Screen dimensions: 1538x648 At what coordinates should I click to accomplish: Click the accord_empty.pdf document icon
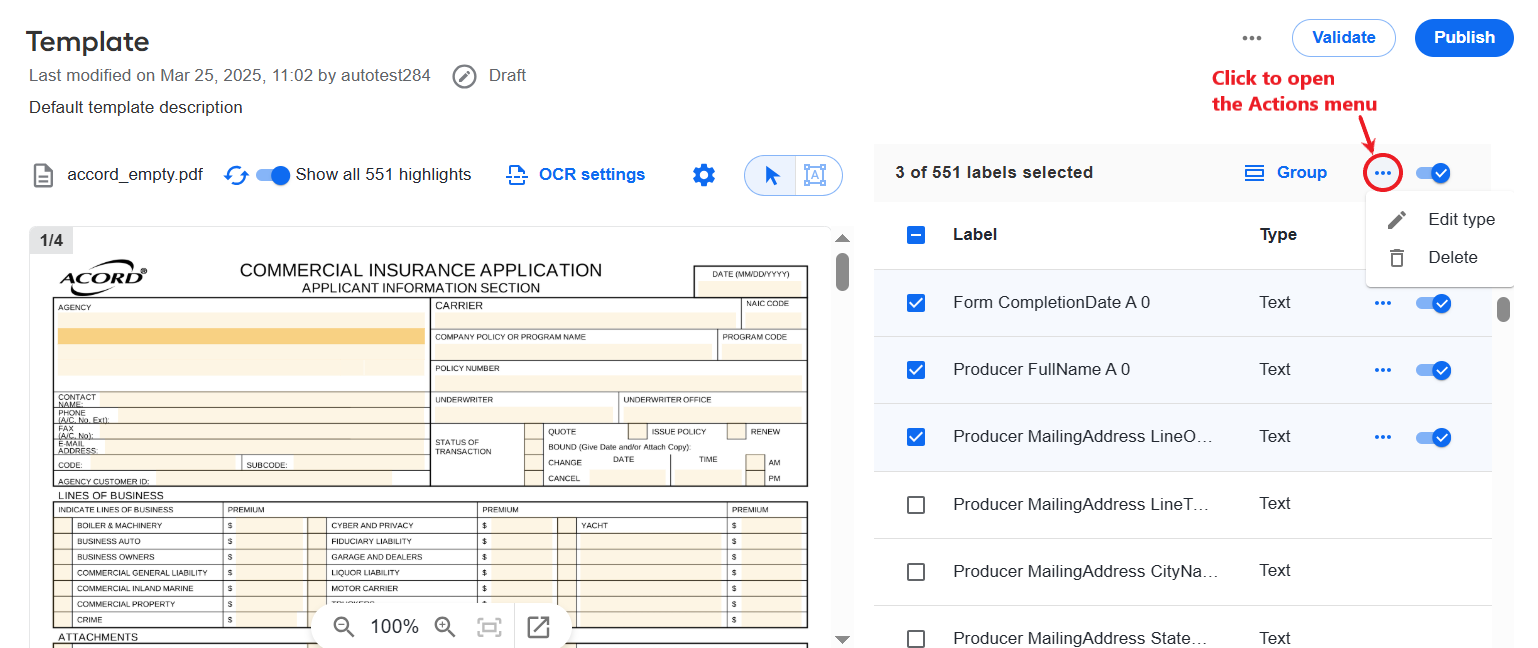43,175
